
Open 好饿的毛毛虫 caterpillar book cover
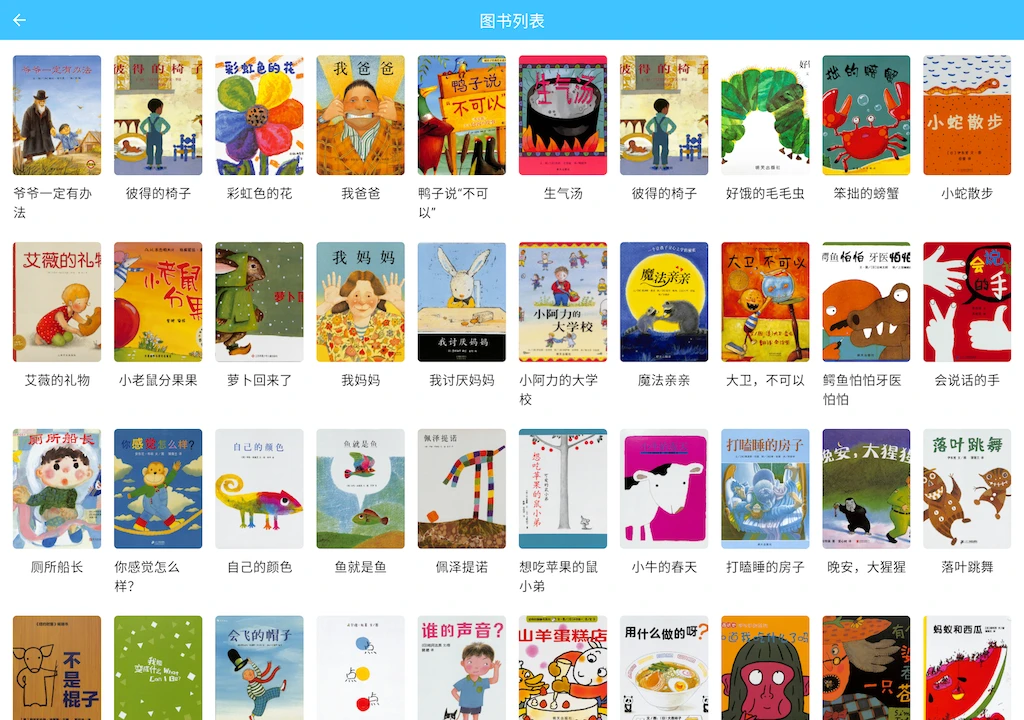(765, 115)
